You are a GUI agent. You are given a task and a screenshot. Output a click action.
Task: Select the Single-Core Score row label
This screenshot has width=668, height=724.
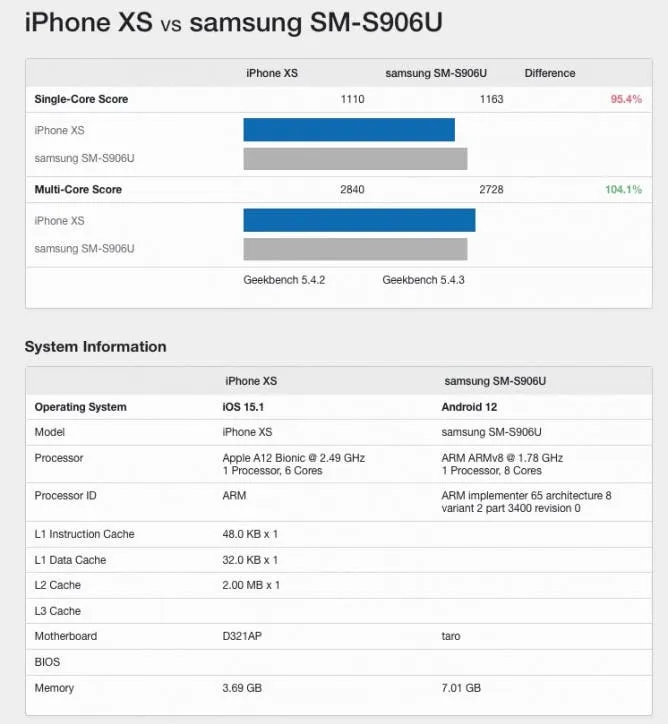coord(81,99)
